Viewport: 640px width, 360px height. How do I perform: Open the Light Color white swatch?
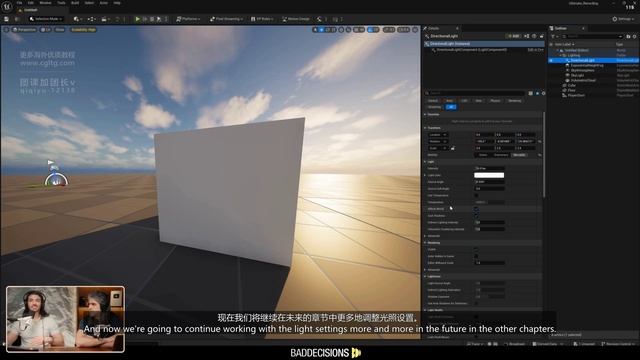489,175
